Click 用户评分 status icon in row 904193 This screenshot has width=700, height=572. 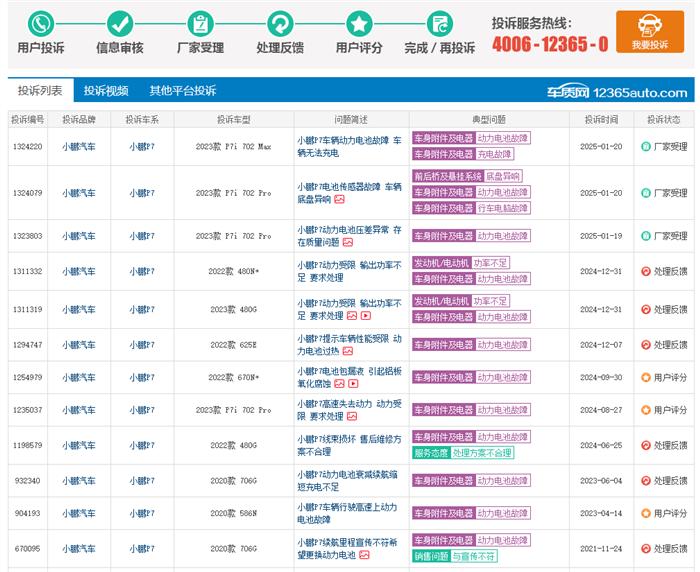(x=646, y=513)
